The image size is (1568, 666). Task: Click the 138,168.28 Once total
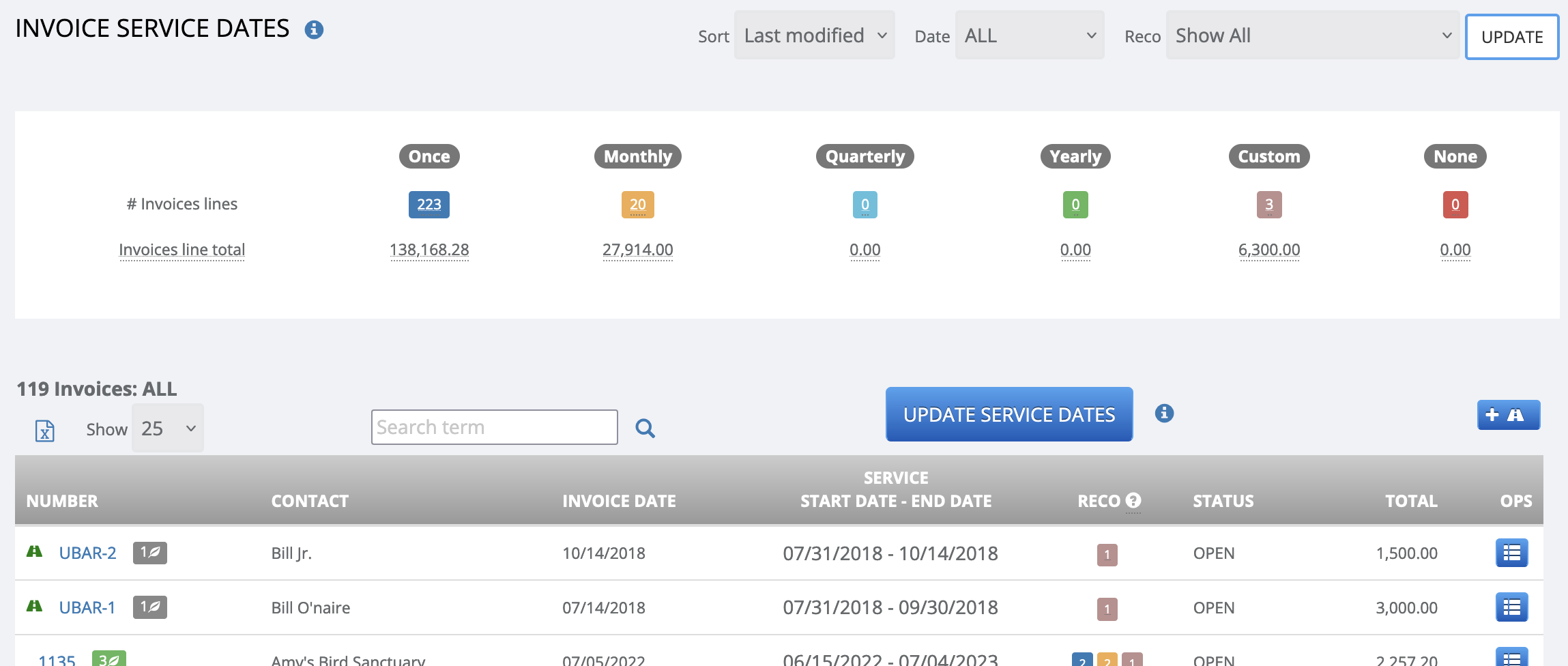pyautogui.click(x=429, y=250)
